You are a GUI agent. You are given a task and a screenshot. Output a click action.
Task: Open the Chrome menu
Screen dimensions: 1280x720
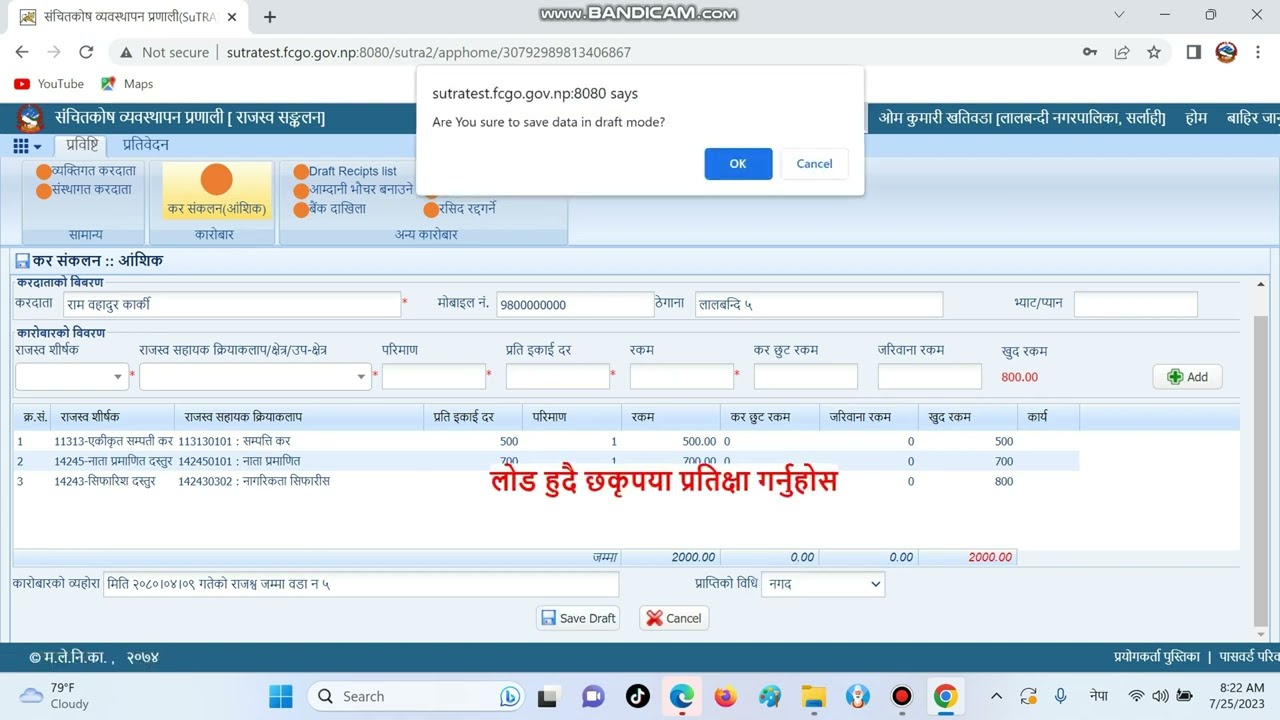[x=1257, y=52]
